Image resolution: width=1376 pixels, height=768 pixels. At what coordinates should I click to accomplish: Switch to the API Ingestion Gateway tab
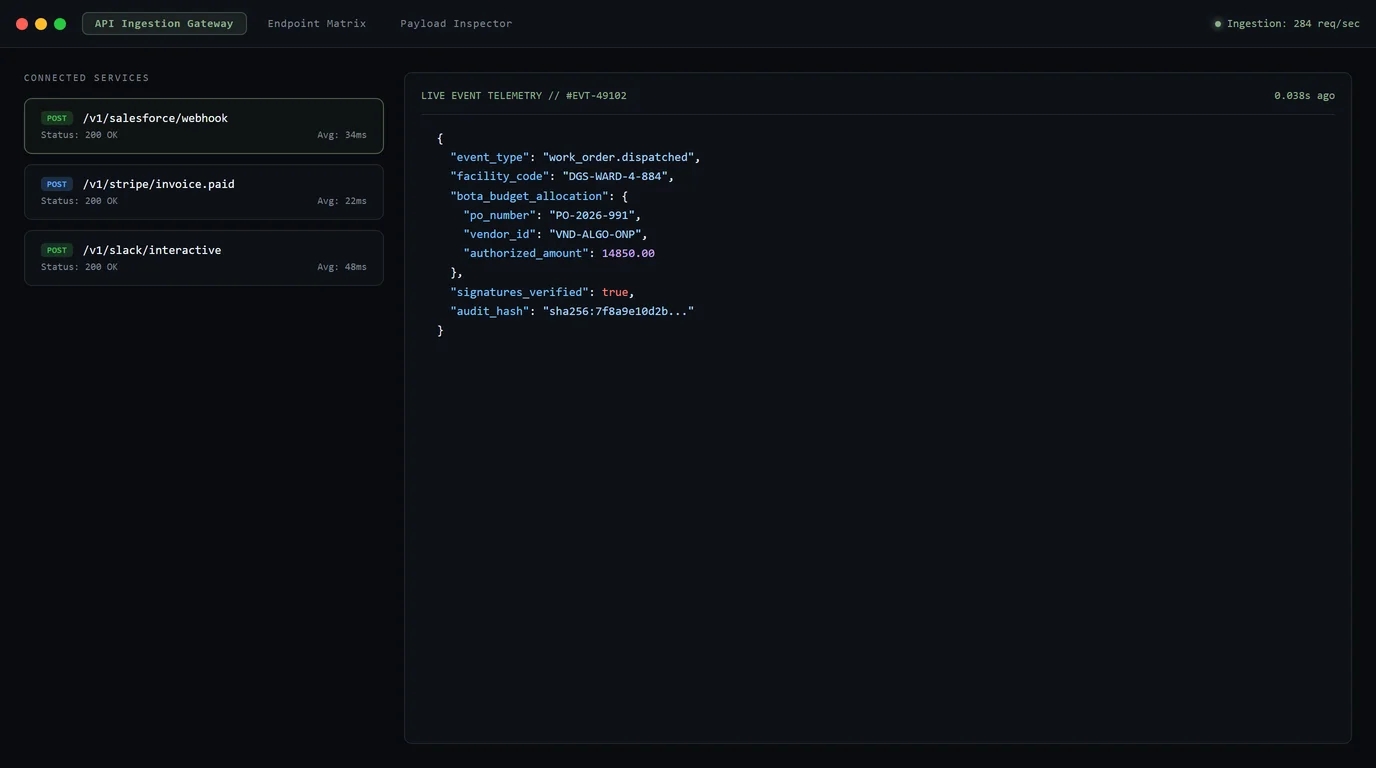pos(164,23)
